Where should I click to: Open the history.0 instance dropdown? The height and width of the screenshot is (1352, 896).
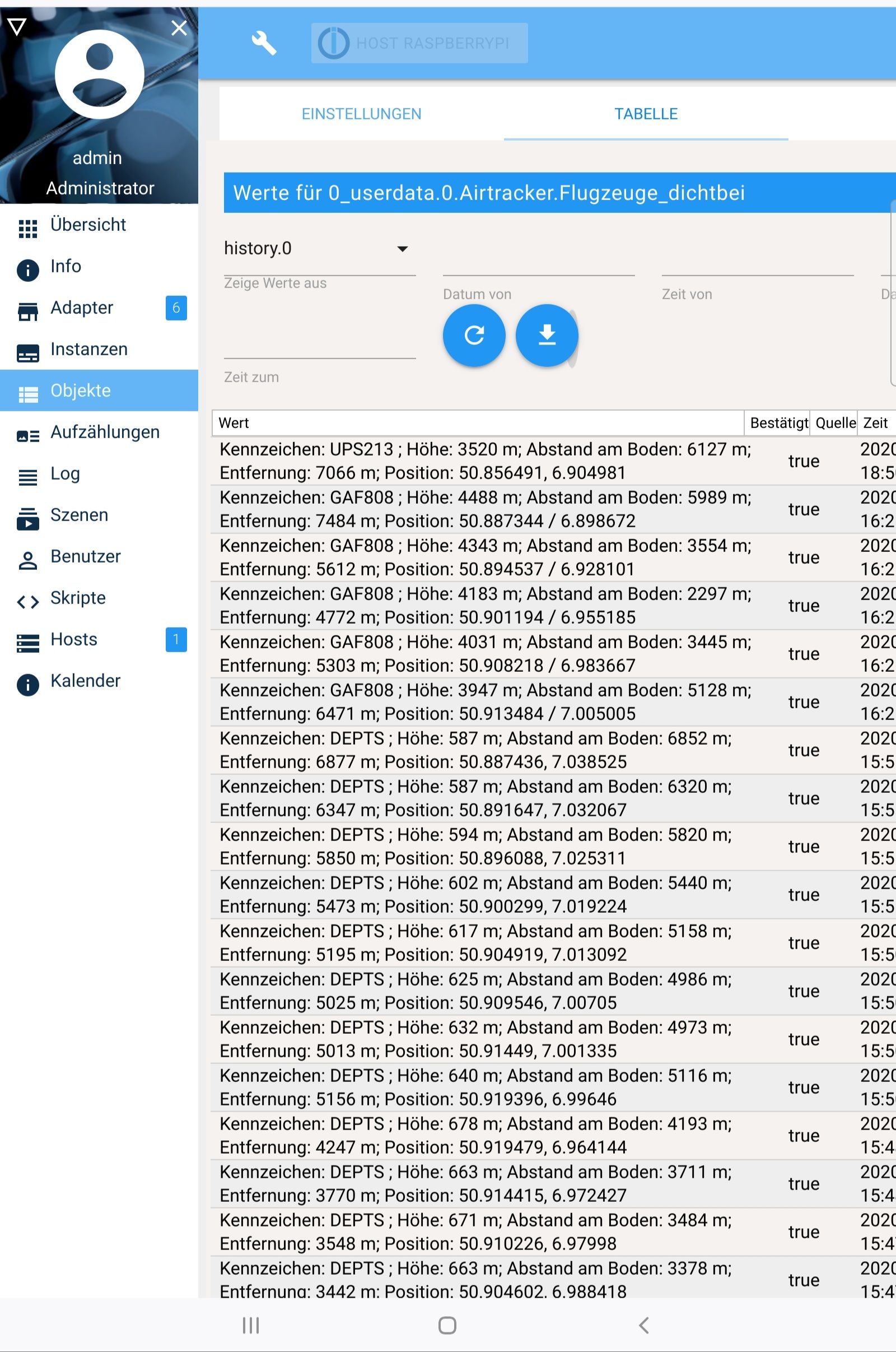(x=319, y=249)
